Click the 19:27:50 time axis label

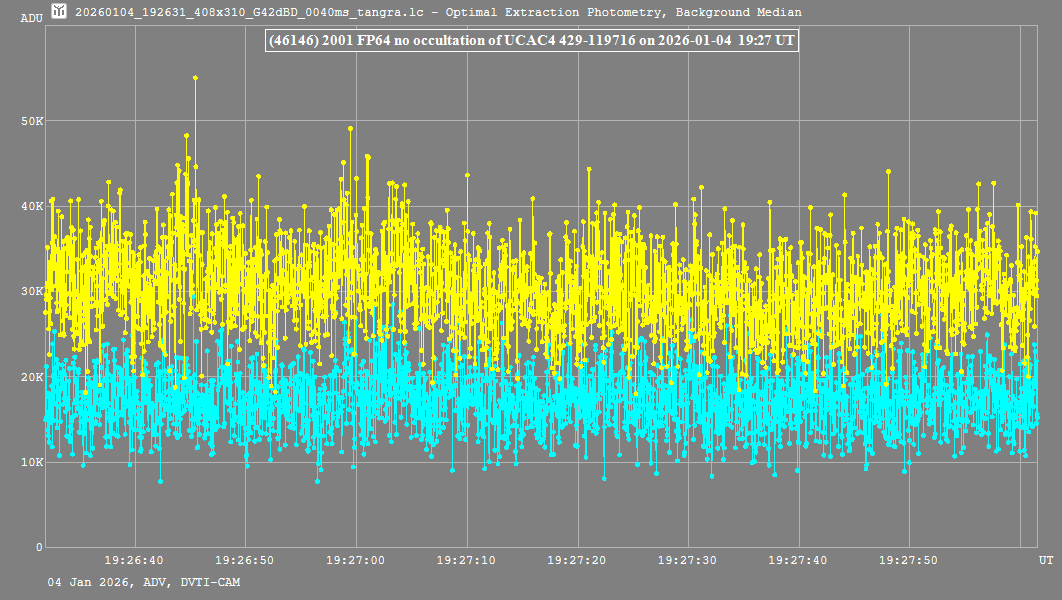[x=909, y=561]
